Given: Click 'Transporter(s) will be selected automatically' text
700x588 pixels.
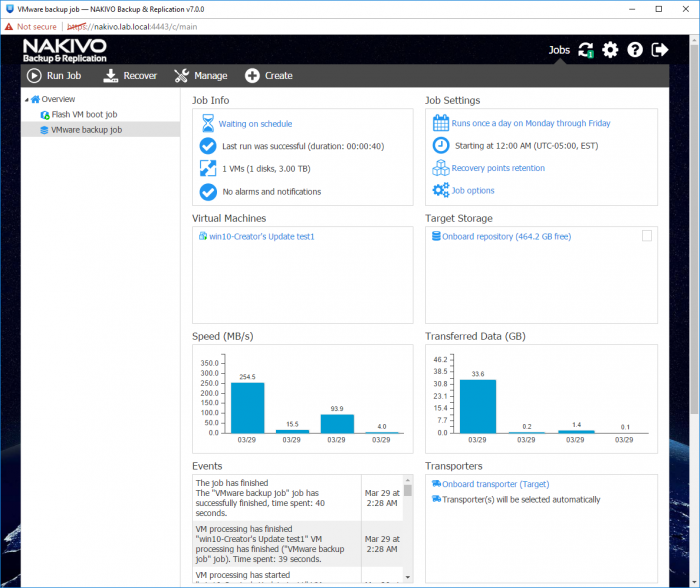Looking at the screenshot, I should pyautogui.click(x=521, y=500).
